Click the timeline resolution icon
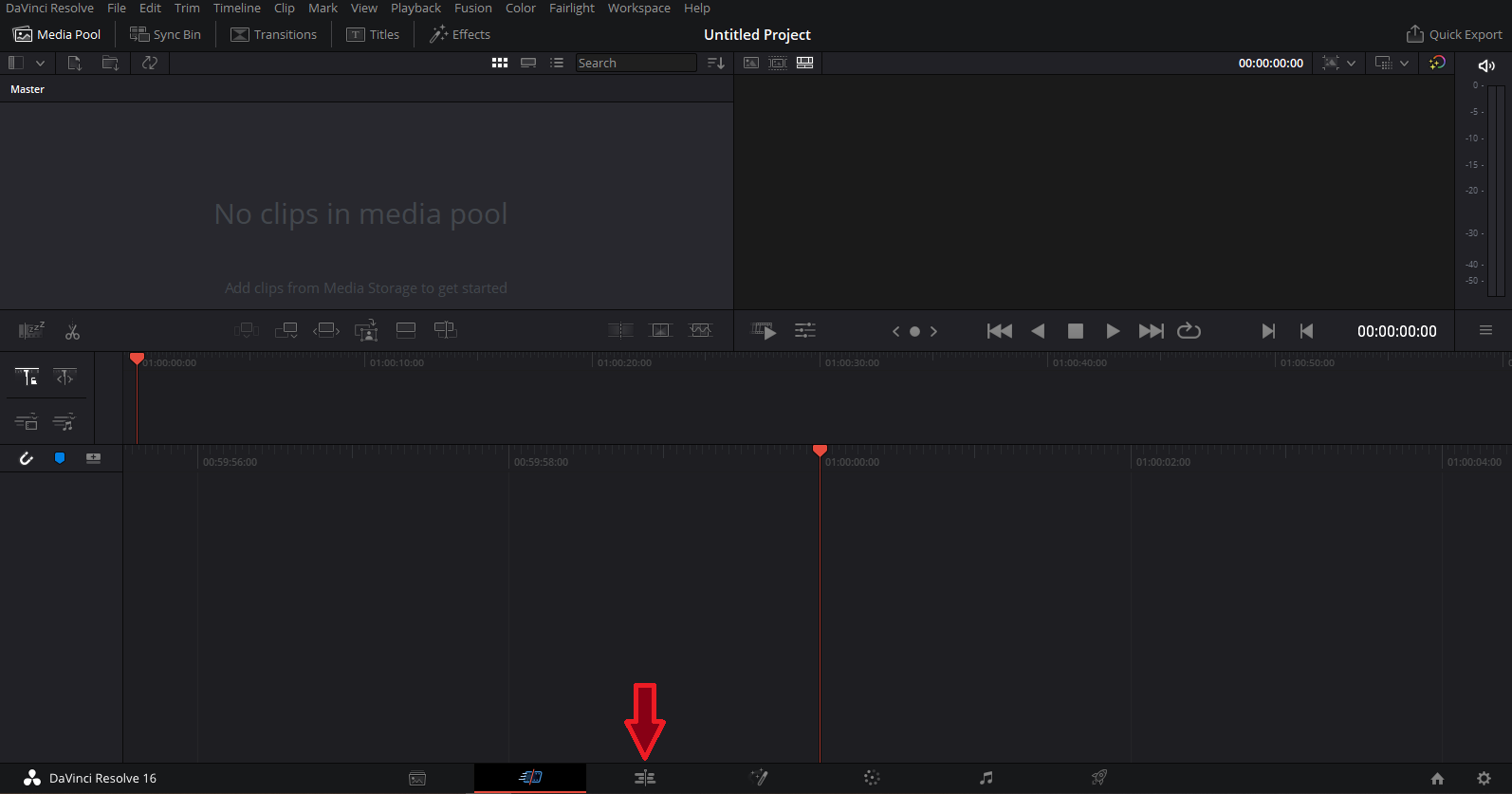1512x794 pixels. tap(1384, 63)
